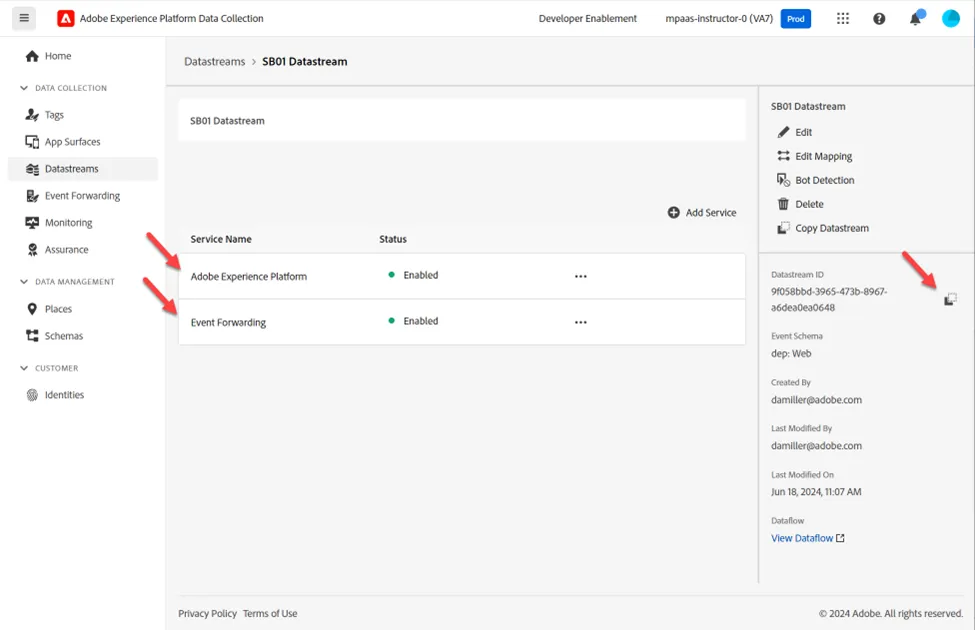Open more actions for Event Forwarding service
Viewport: 975px width, 630px height.
point(581,322)
